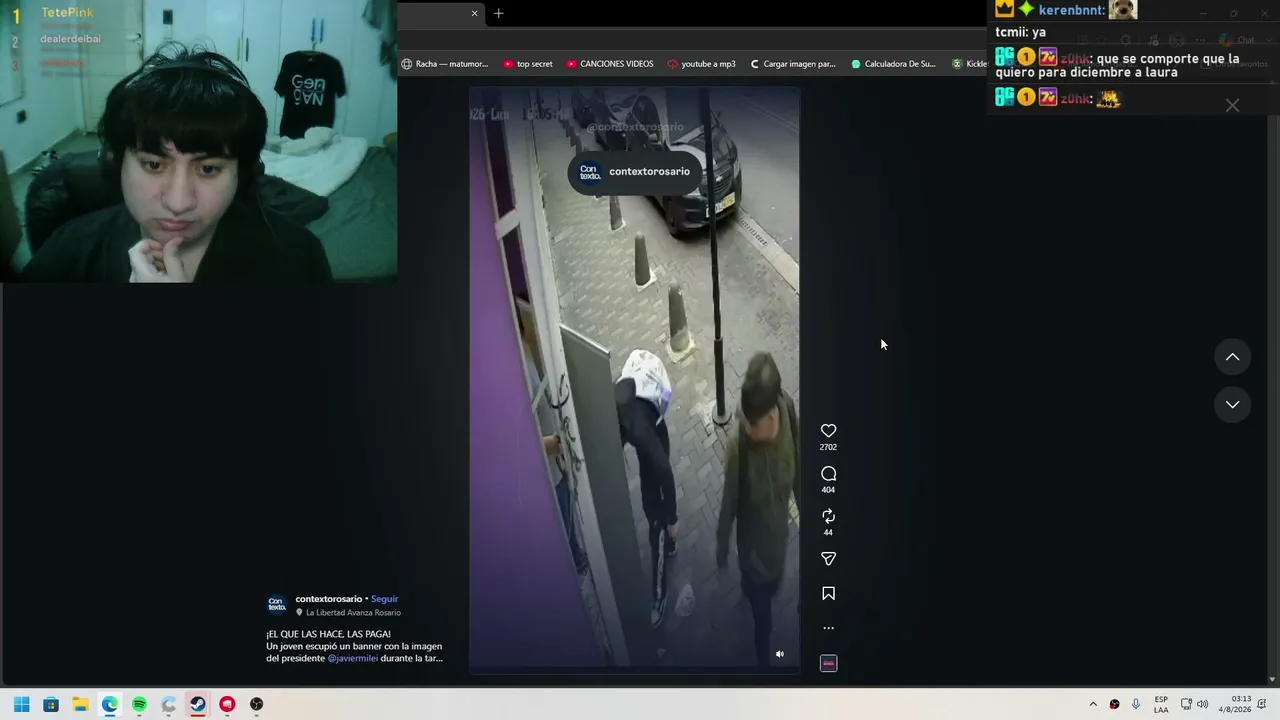Expand the system tray hidden icons chevron
Image resolution: width=1280 pixels, height=720 pixels.
[x=1093, y=704]
